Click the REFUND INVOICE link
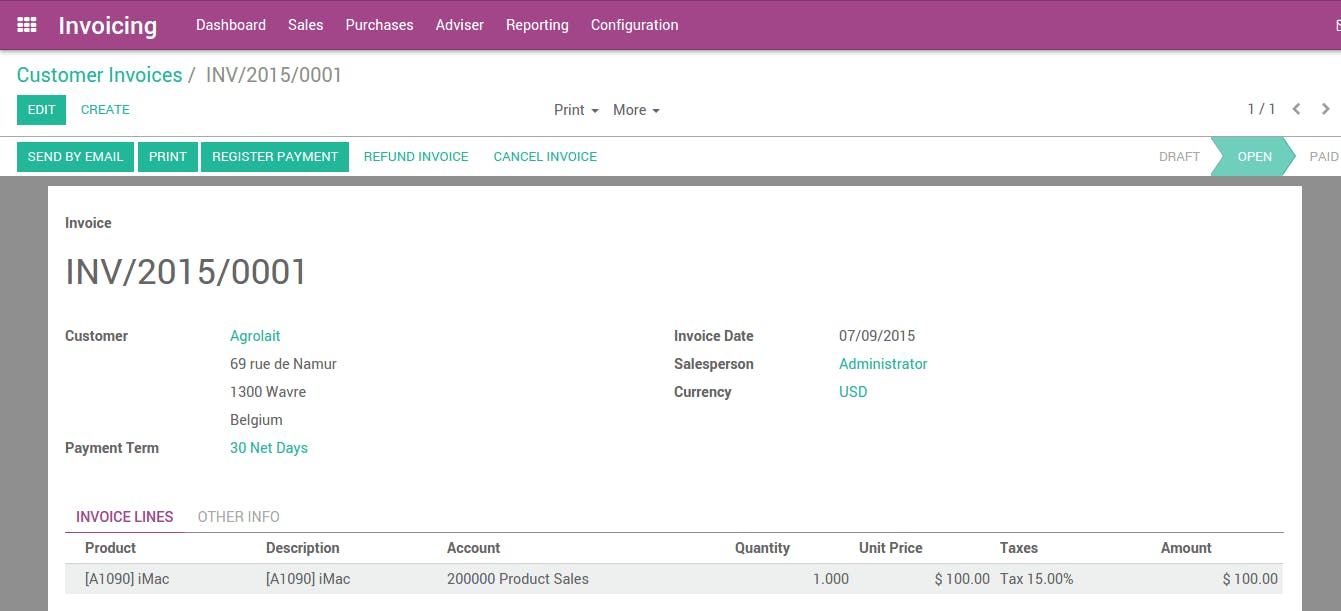 point(416,156)
